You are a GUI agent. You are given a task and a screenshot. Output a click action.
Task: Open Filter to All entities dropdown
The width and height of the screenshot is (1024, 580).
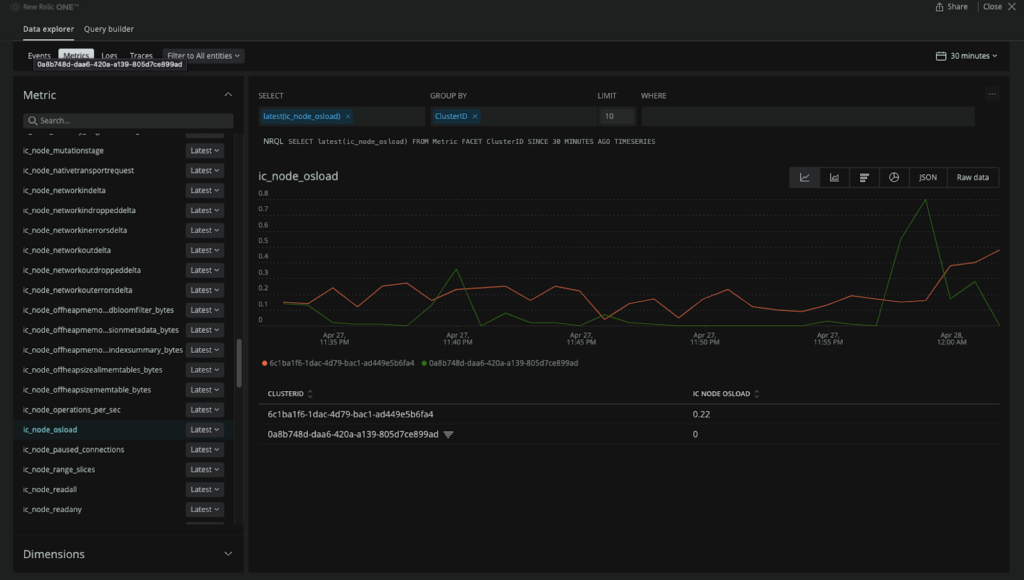[x=203, y=56]
